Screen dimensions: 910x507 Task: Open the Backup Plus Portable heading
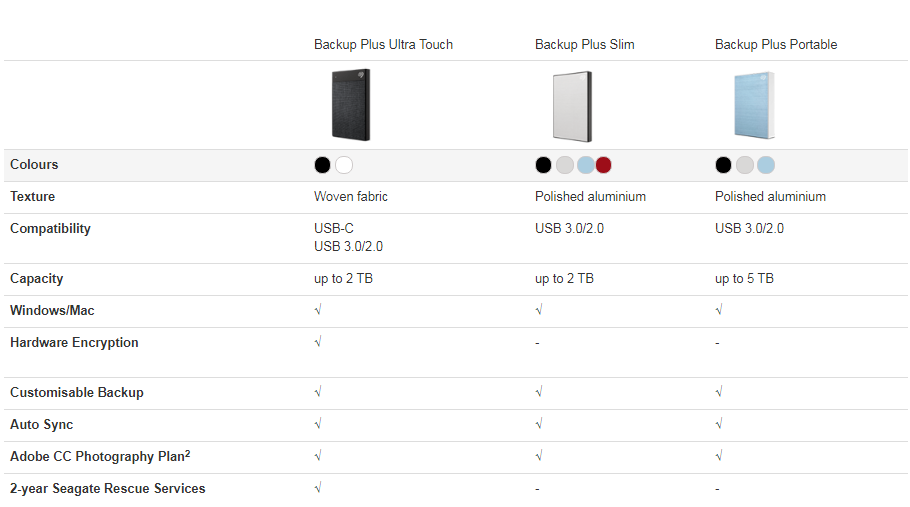pyautogui.click(x=776, y=45)
